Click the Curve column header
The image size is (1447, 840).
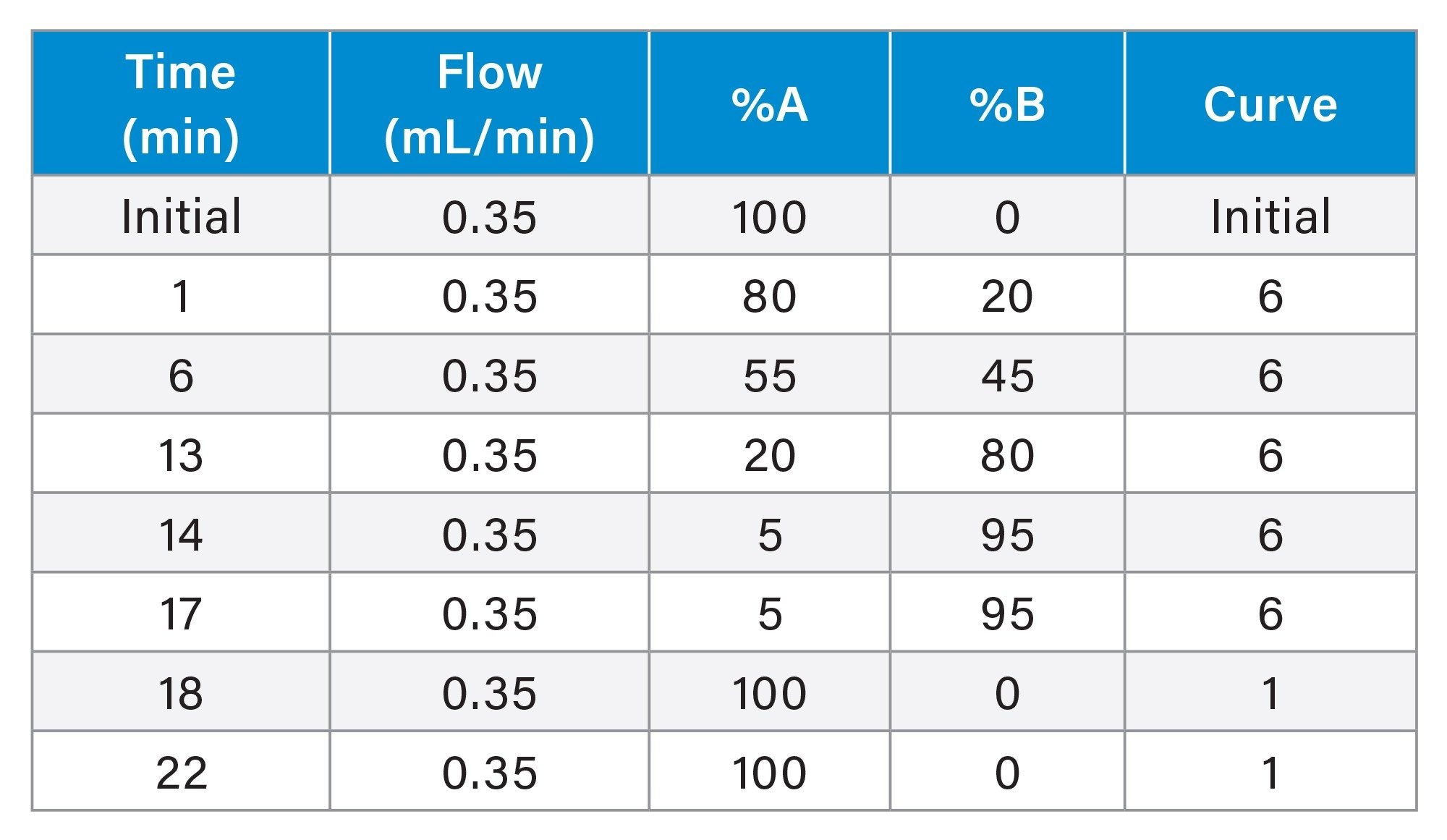pos(1270,103)
